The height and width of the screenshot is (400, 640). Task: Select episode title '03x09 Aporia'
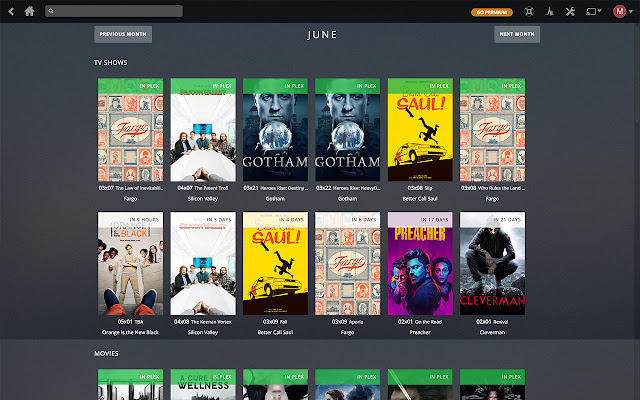tap(348, 322)
